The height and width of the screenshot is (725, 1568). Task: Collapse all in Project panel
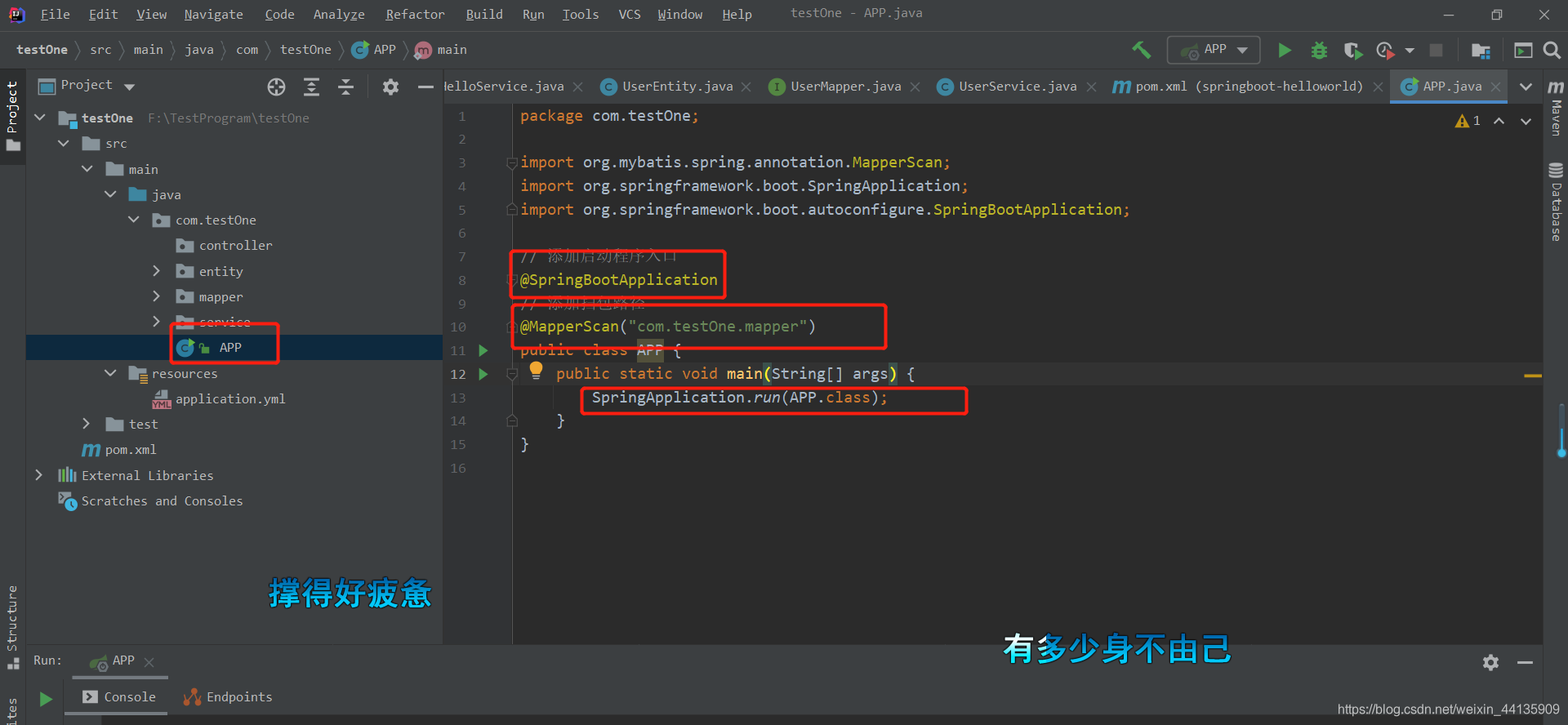click(x=346, y=87)
